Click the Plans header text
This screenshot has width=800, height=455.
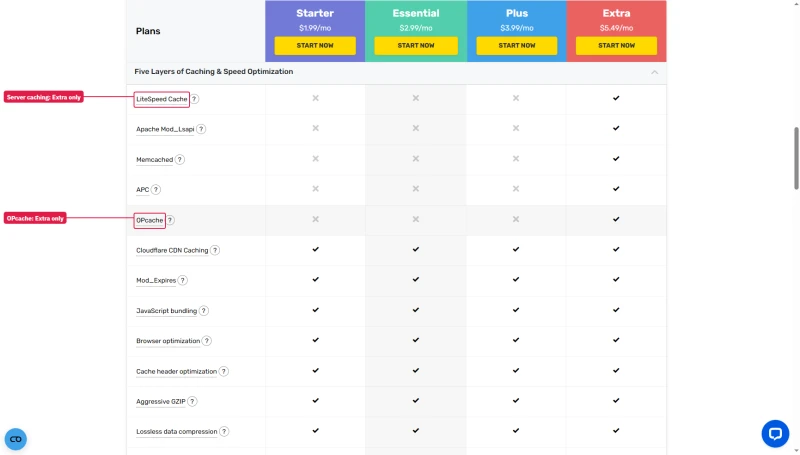(x=148, y=31)
